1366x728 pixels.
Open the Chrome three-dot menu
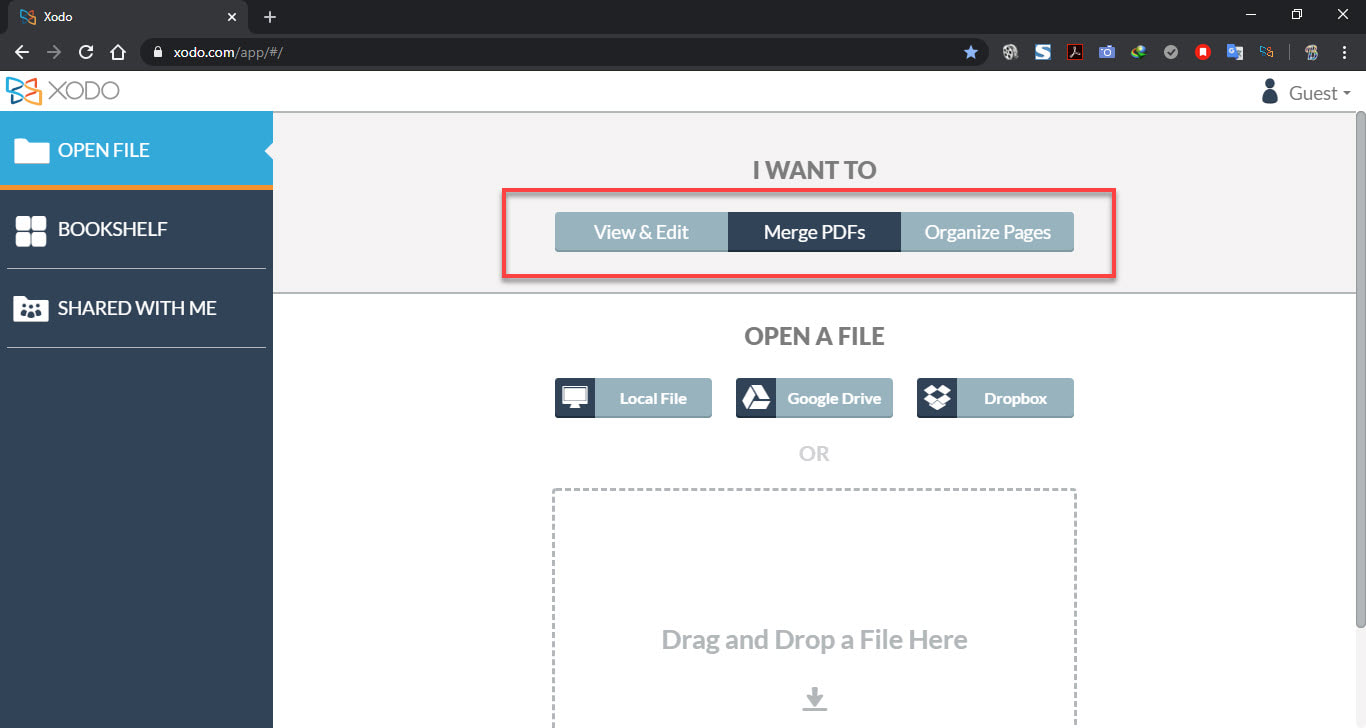click(1344, 52)
